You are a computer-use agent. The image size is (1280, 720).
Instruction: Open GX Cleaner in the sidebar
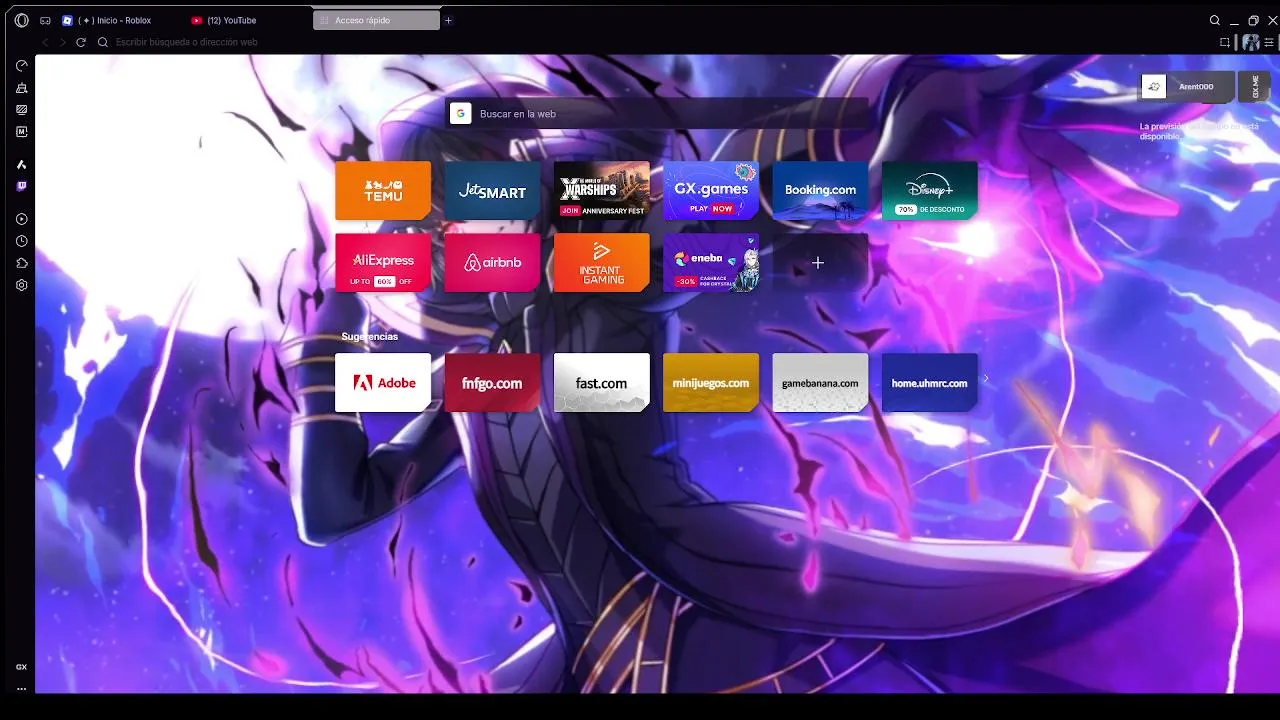(21, 88)
